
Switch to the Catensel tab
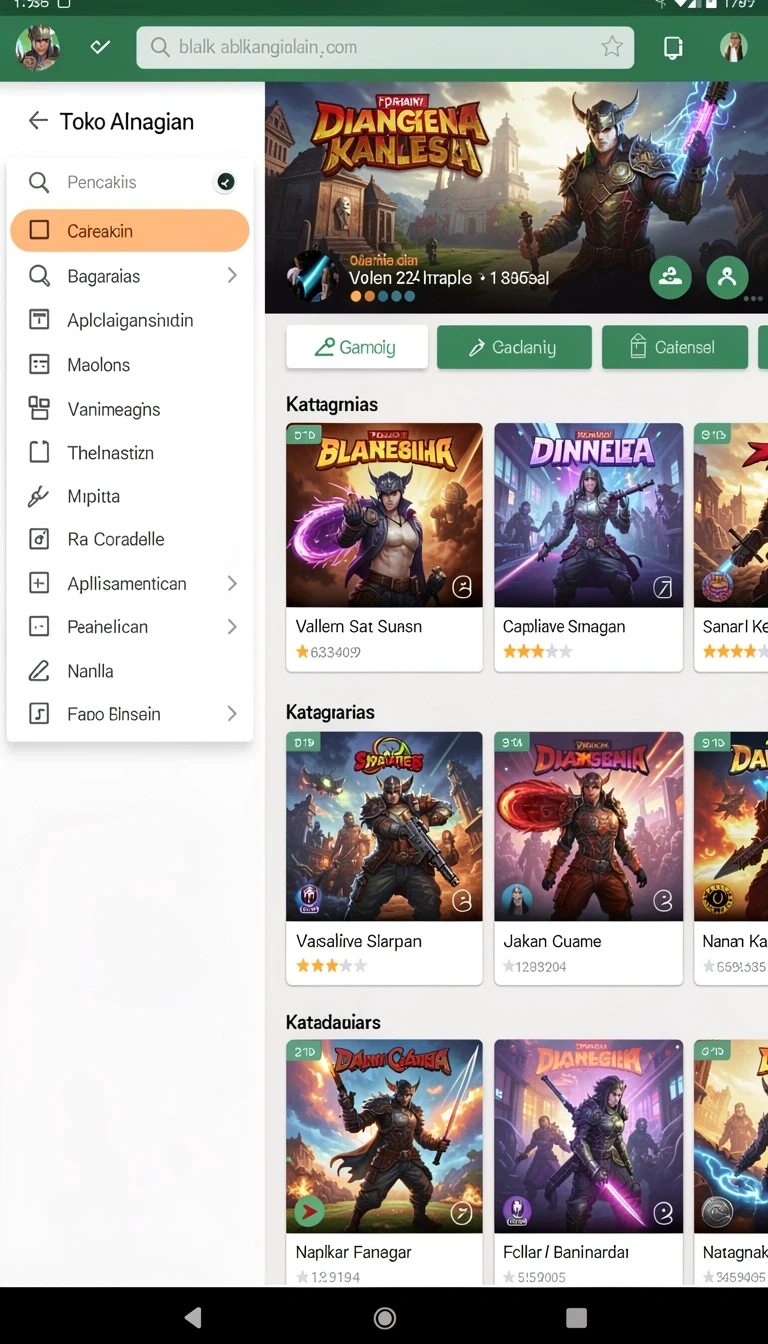click(674, 347)
